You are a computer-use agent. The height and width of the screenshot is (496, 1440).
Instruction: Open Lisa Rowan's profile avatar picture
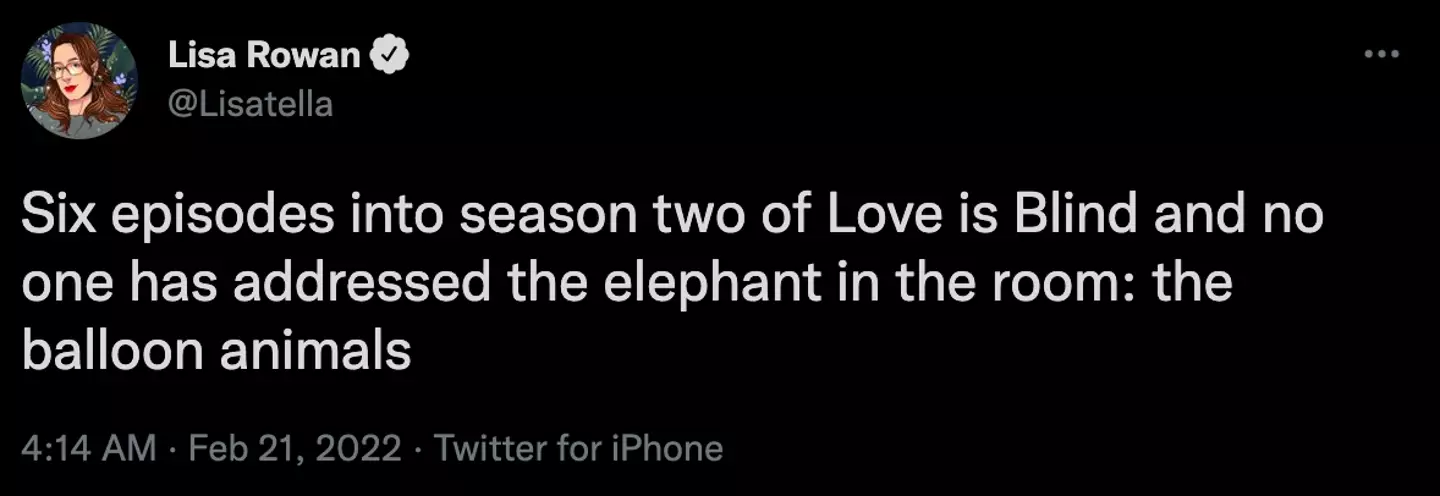click(x=79, y=80)
